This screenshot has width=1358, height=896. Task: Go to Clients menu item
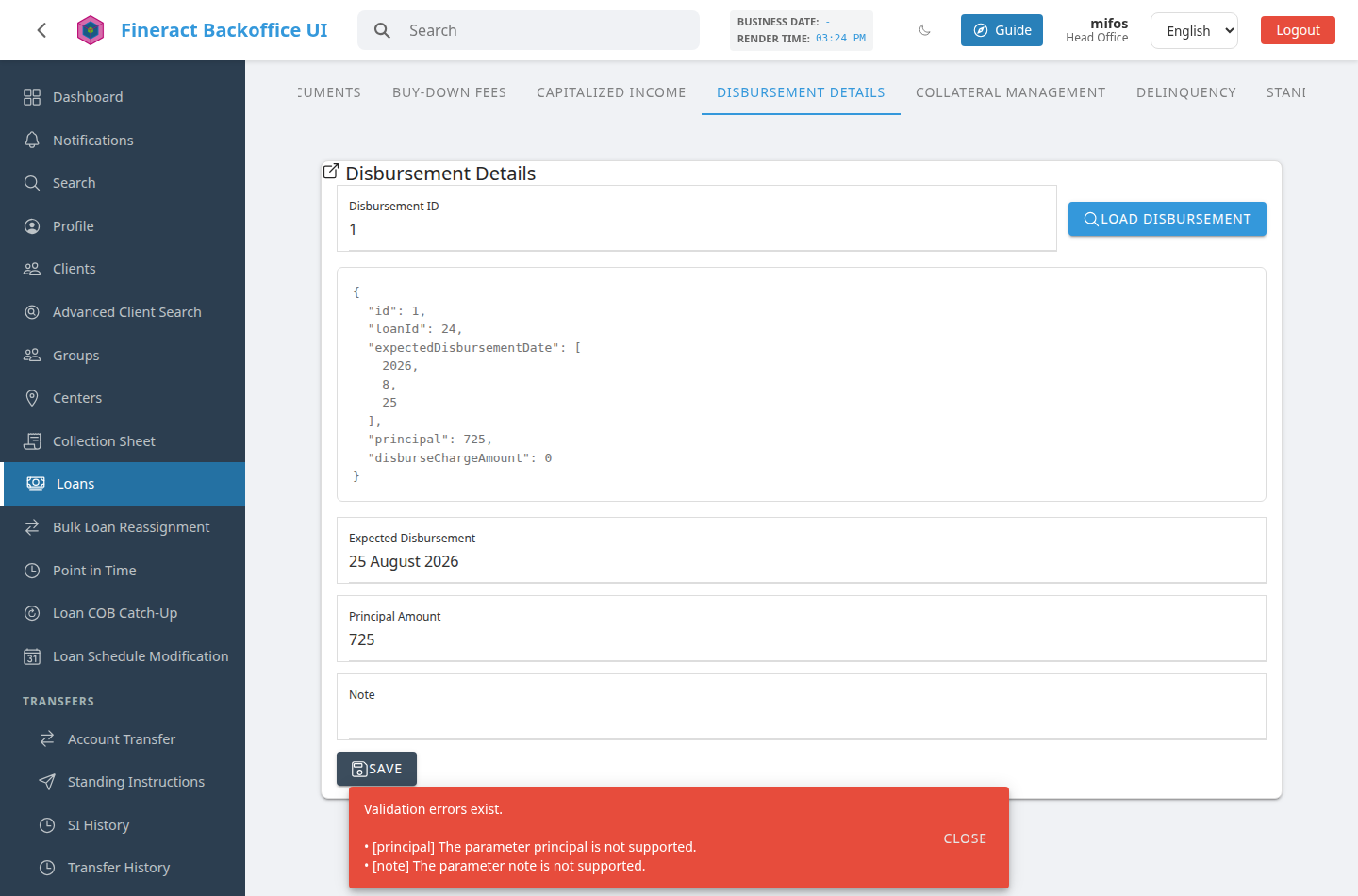123,269
